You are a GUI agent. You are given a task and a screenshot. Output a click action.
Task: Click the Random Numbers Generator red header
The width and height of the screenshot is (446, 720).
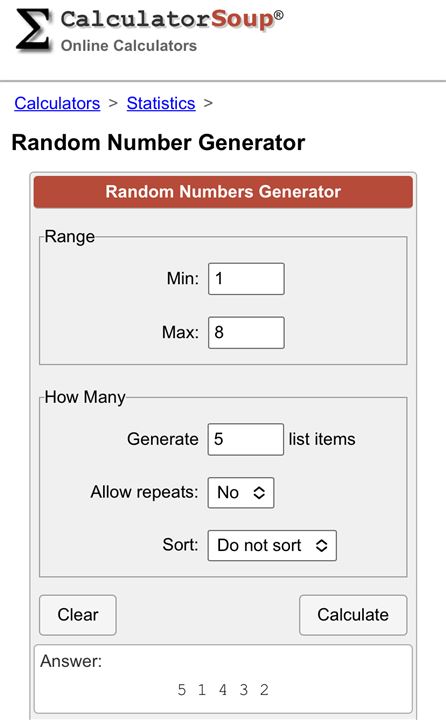tap(223, 191)
